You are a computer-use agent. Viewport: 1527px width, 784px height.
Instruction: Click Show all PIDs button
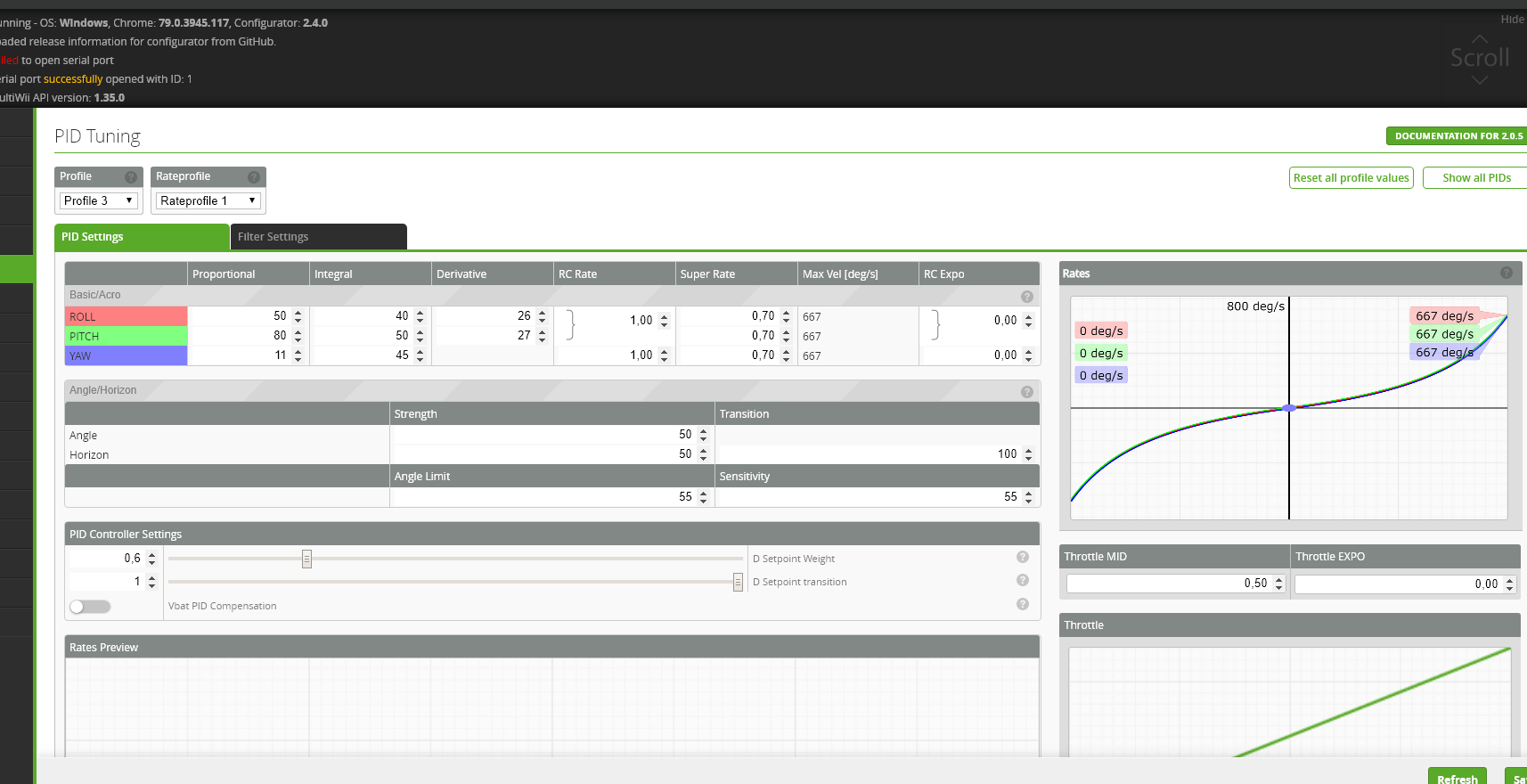click(x=1476, y=177)
